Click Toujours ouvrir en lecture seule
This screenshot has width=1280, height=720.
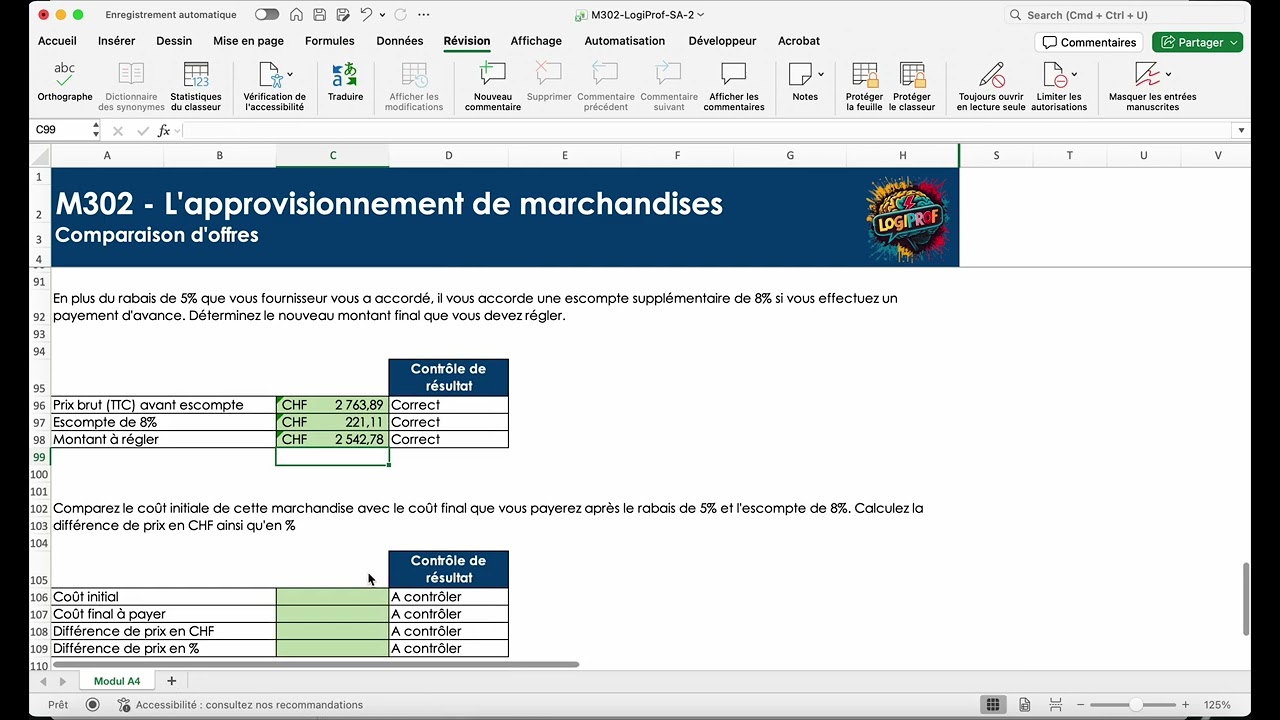point(991,87)
